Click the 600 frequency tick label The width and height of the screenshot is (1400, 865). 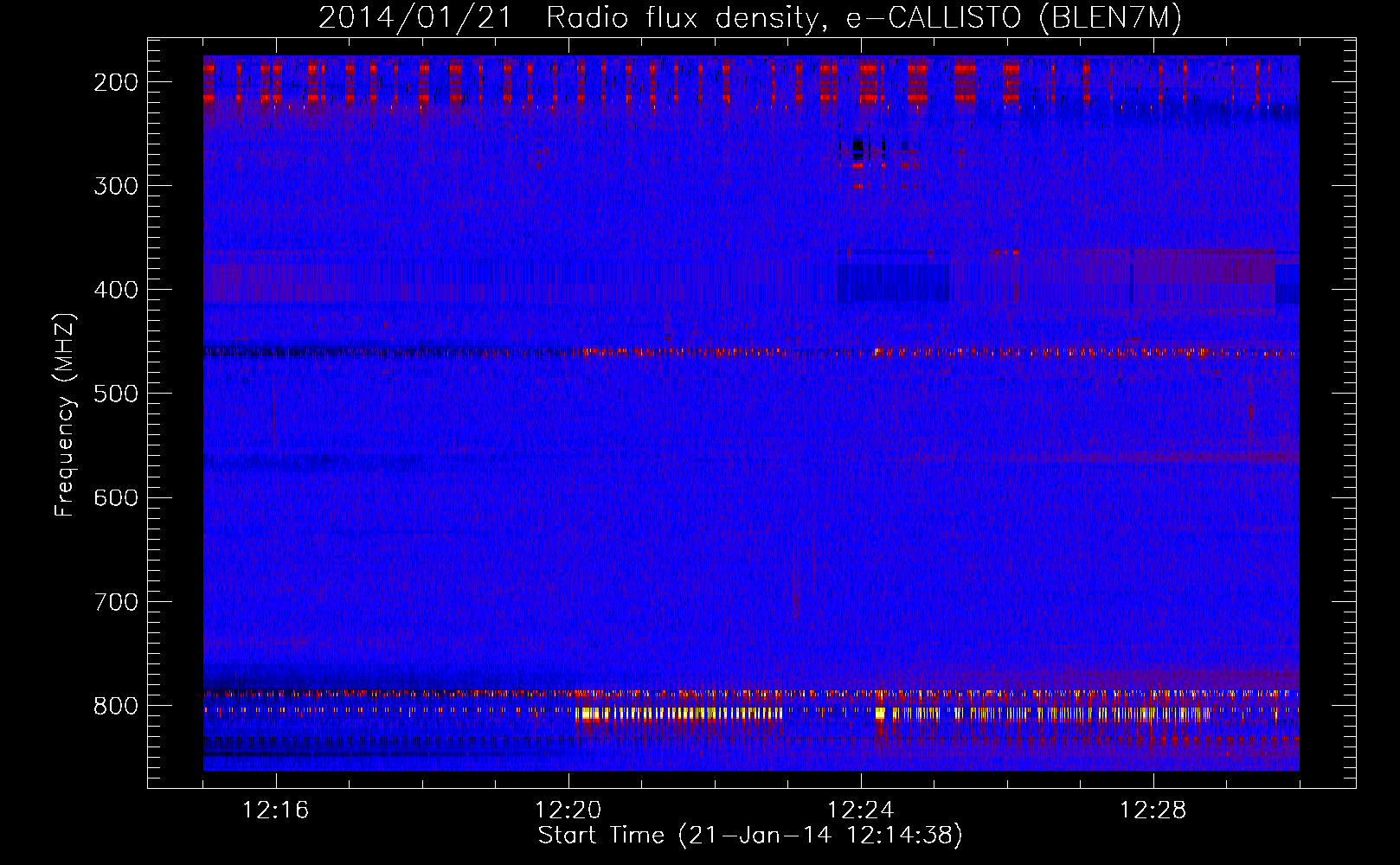click(x=116, y=497)
